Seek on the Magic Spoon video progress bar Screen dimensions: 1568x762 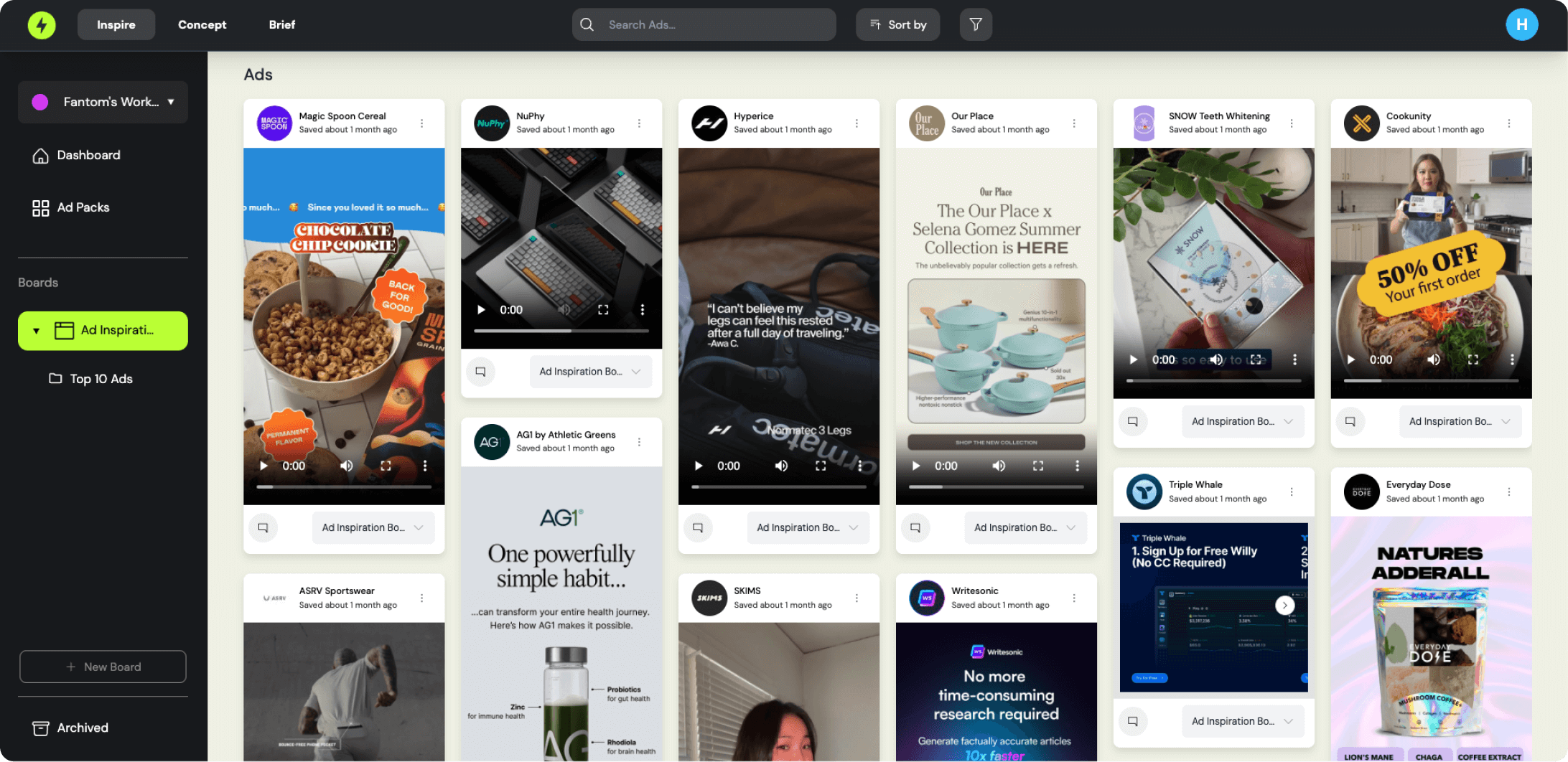[344, 487]
